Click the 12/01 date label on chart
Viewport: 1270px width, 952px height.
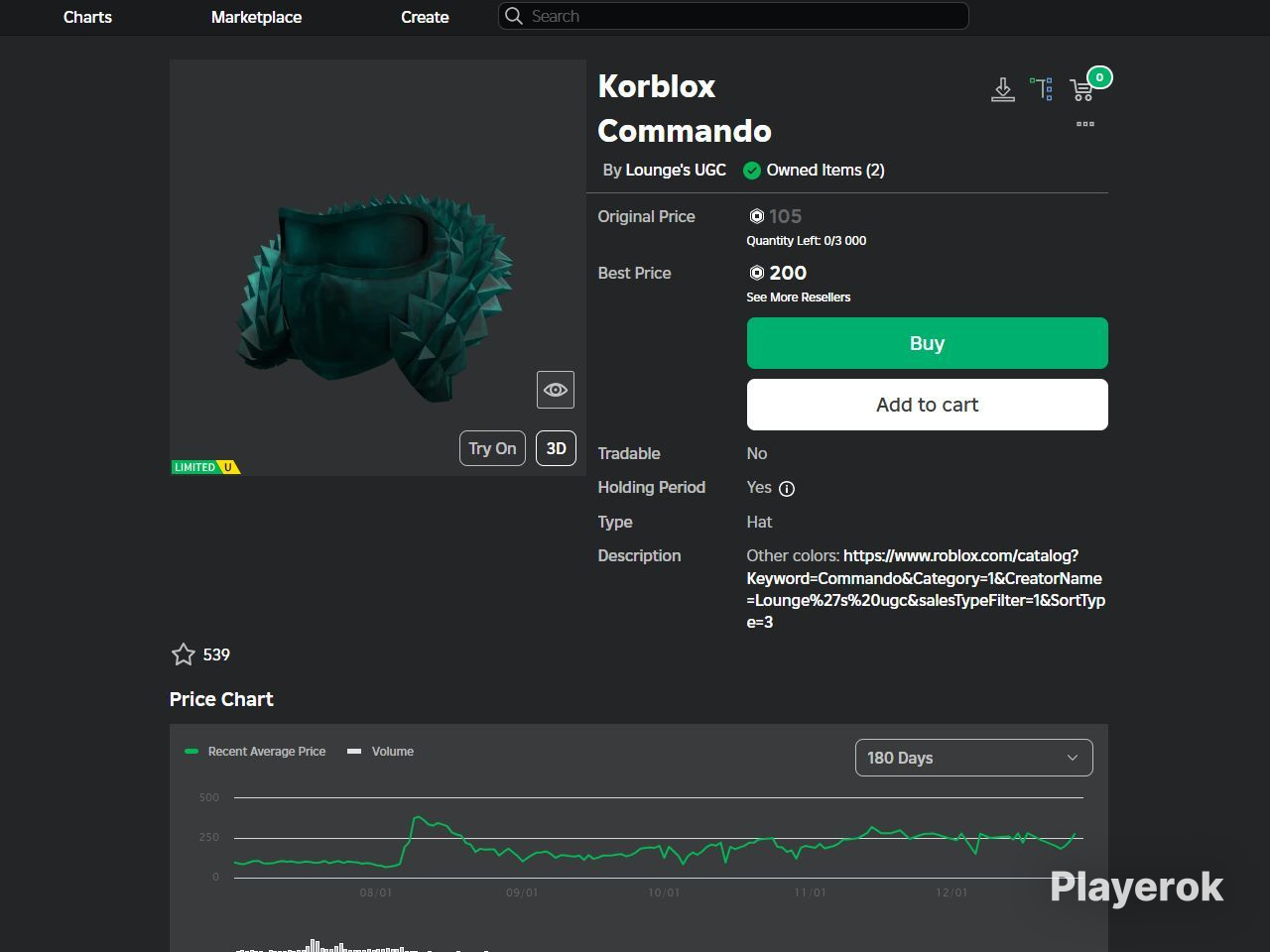[952, 892]
